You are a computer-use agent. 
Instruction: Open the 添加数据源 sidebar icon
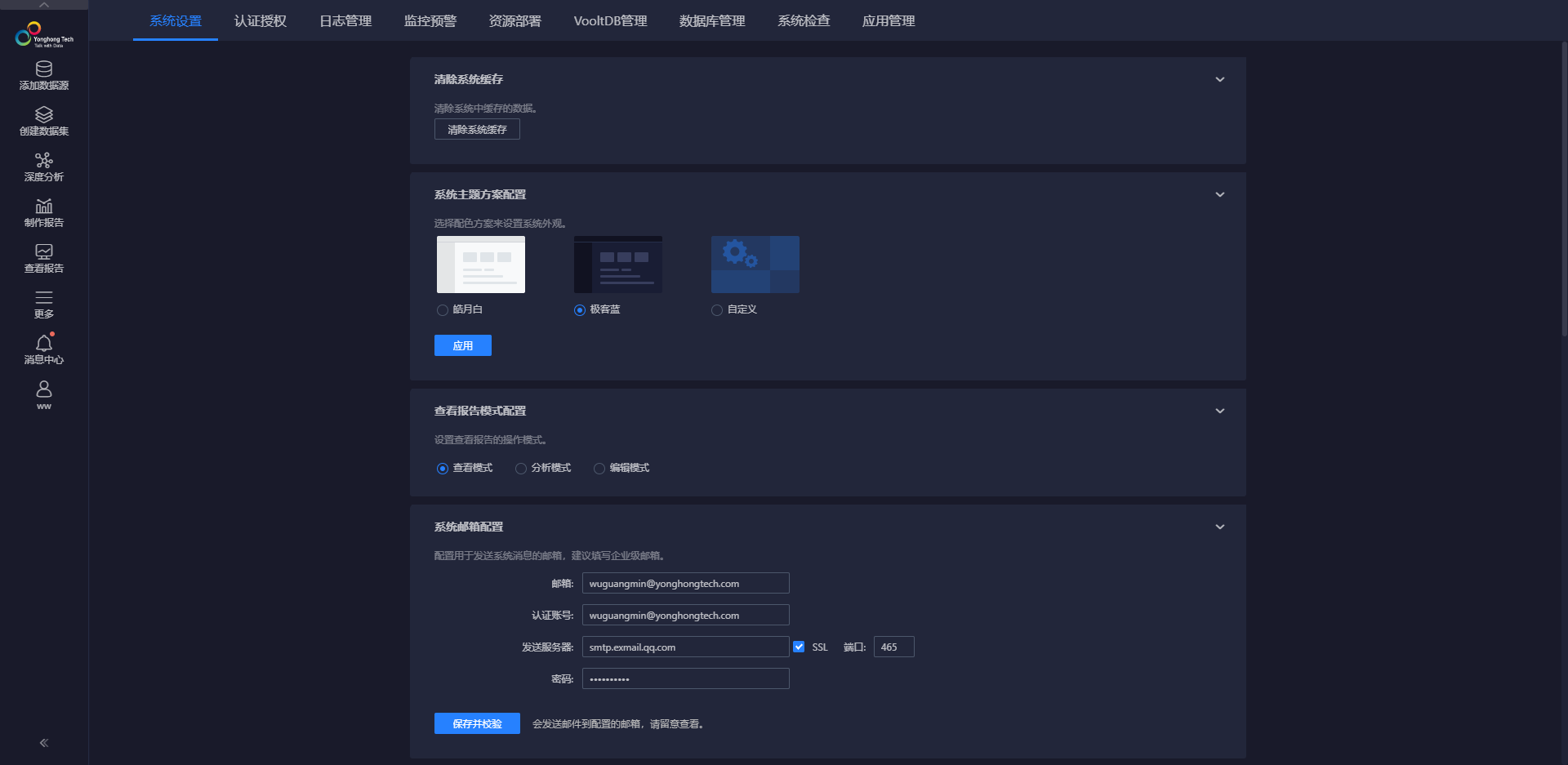coord(43,76)
